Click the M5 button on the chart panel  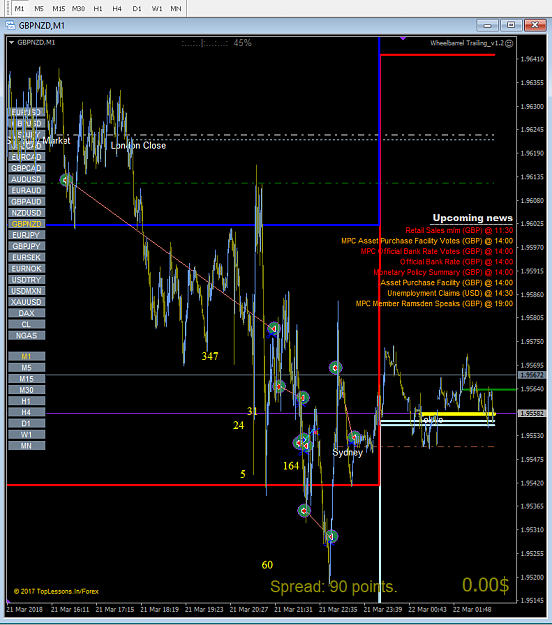(26, 368)
